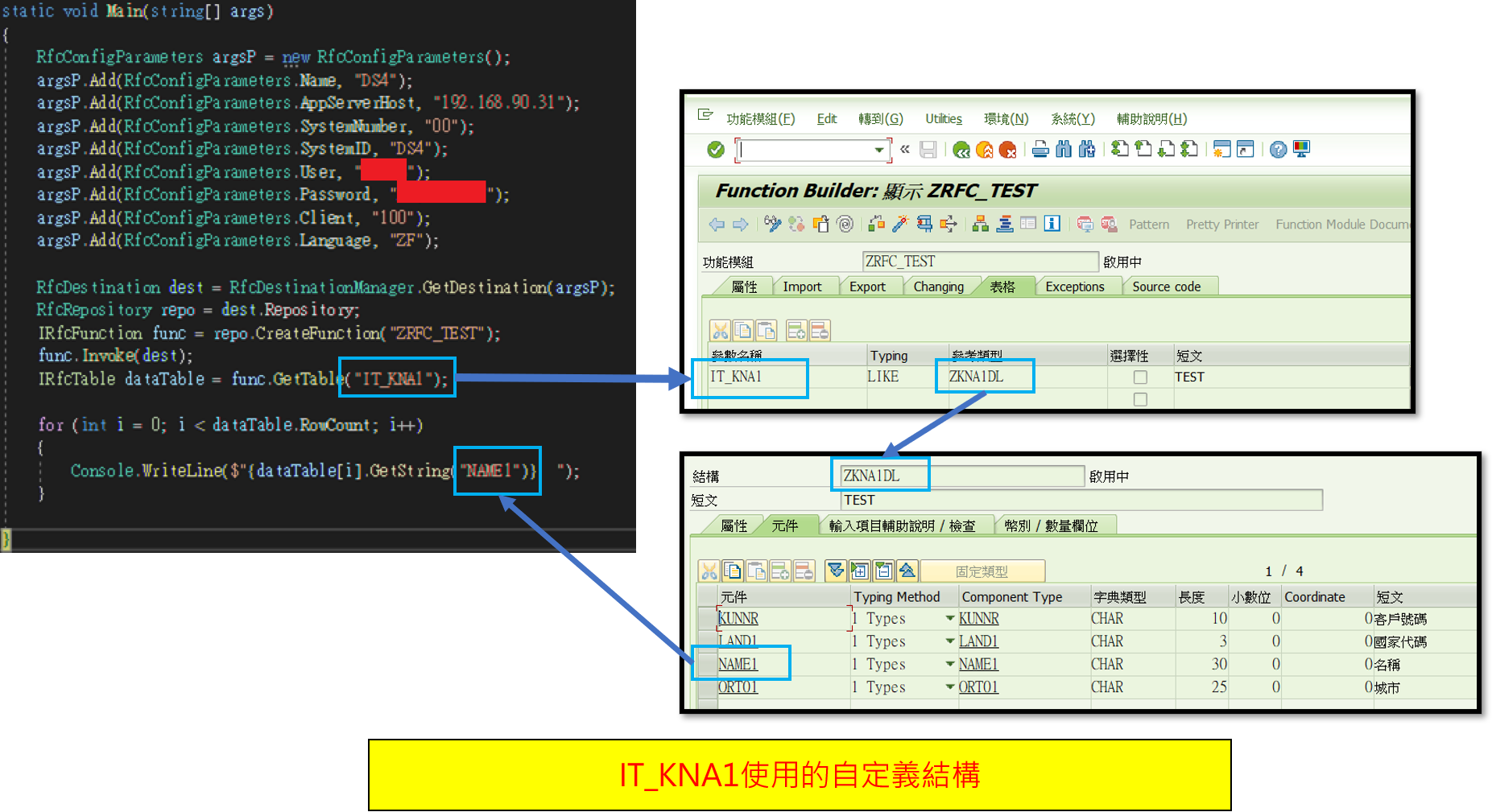Click the green Enter checkmark icon

tap(715, 150)
